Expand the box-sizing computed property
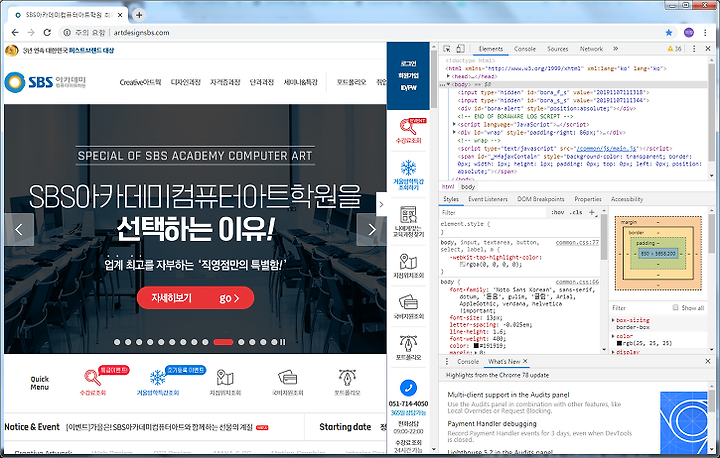The height and width of the screenshot is (458, 720). click(613, 320)
